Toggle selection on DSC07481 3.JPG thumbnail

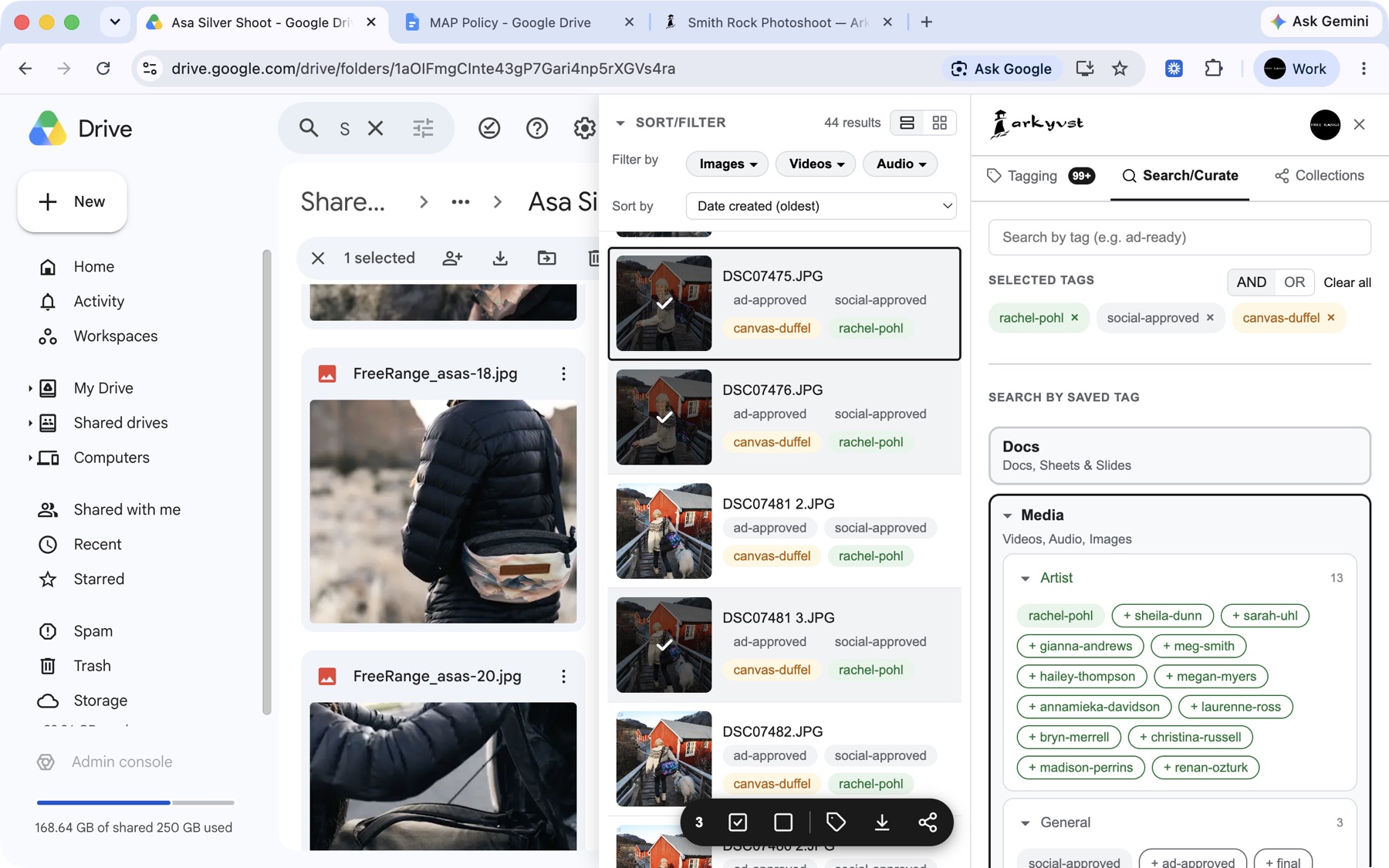click(x=664, y=645)
